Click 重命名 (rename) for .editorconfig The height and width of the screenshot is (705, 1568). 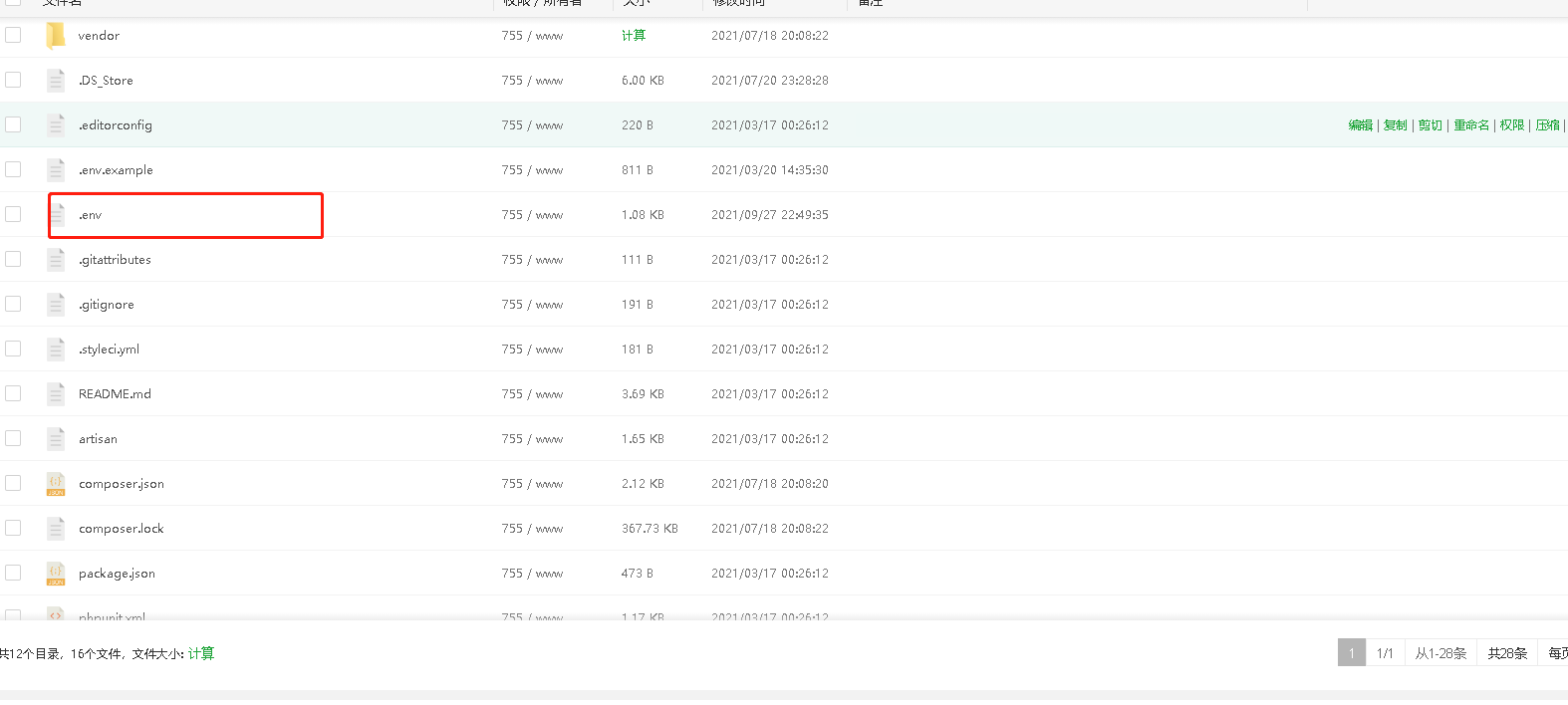click(x=1471, y=125)
